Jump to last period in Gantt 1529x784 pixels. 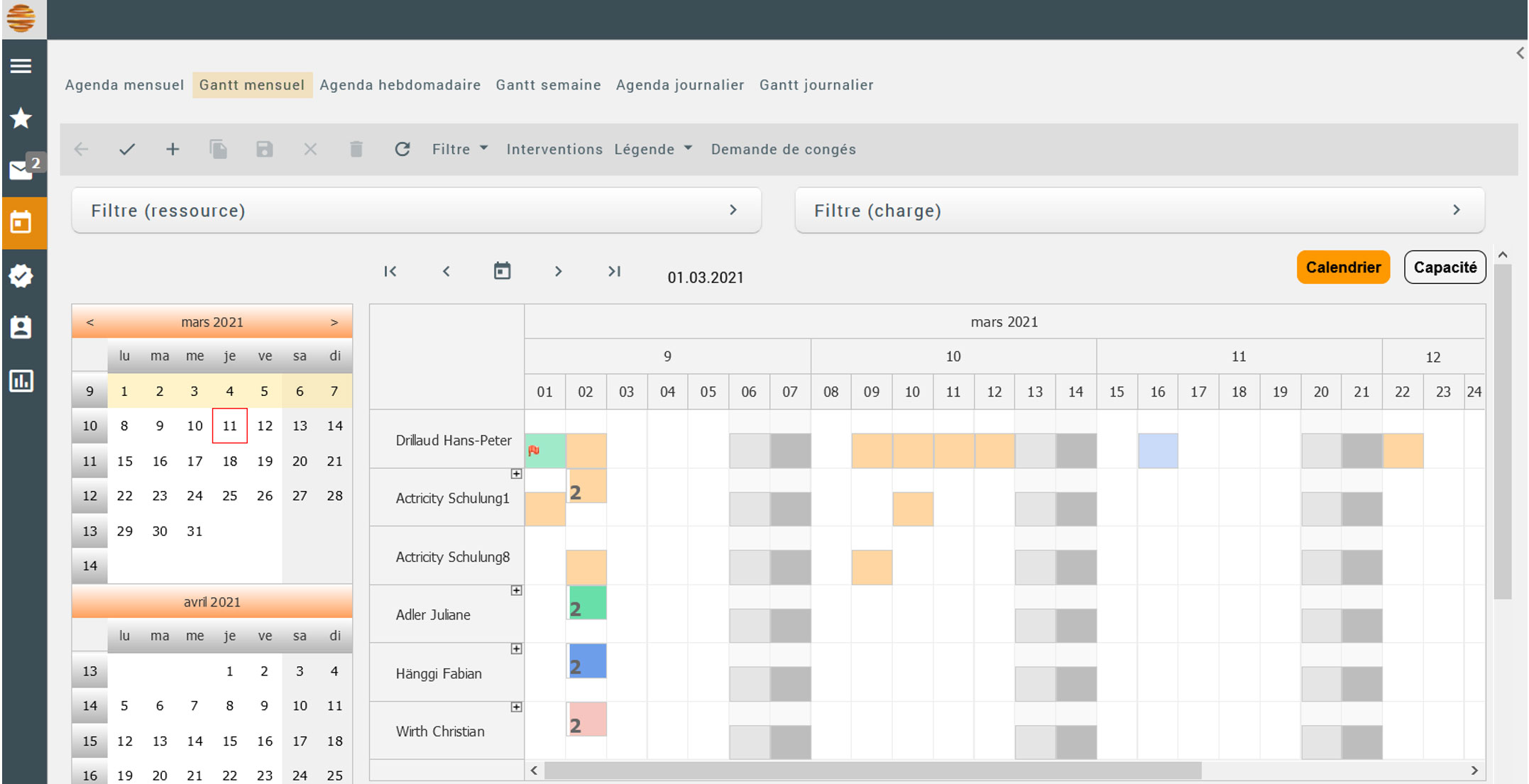(614, 271)
